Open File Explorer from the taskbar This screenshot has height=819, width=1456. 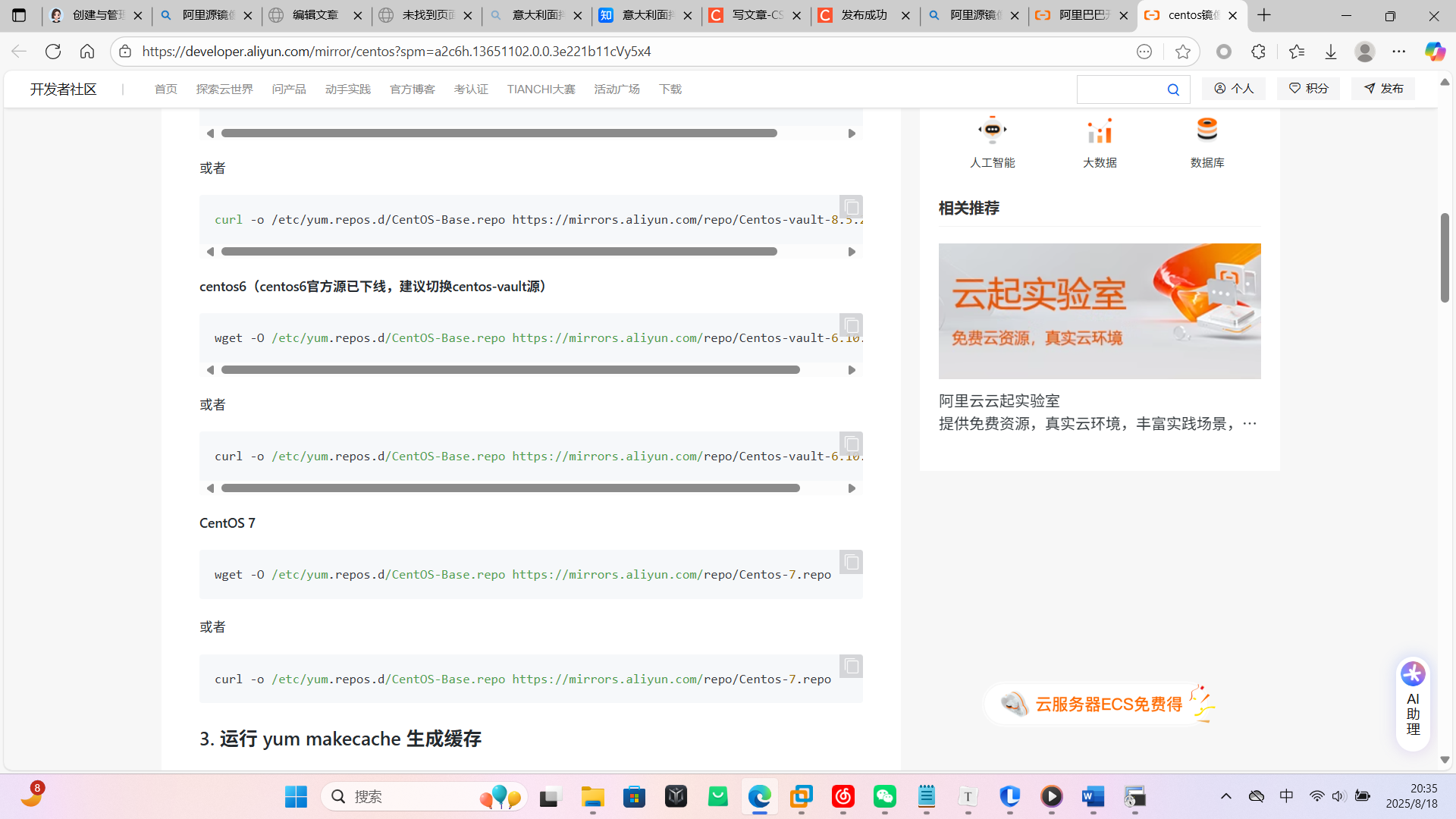[592, 796]
